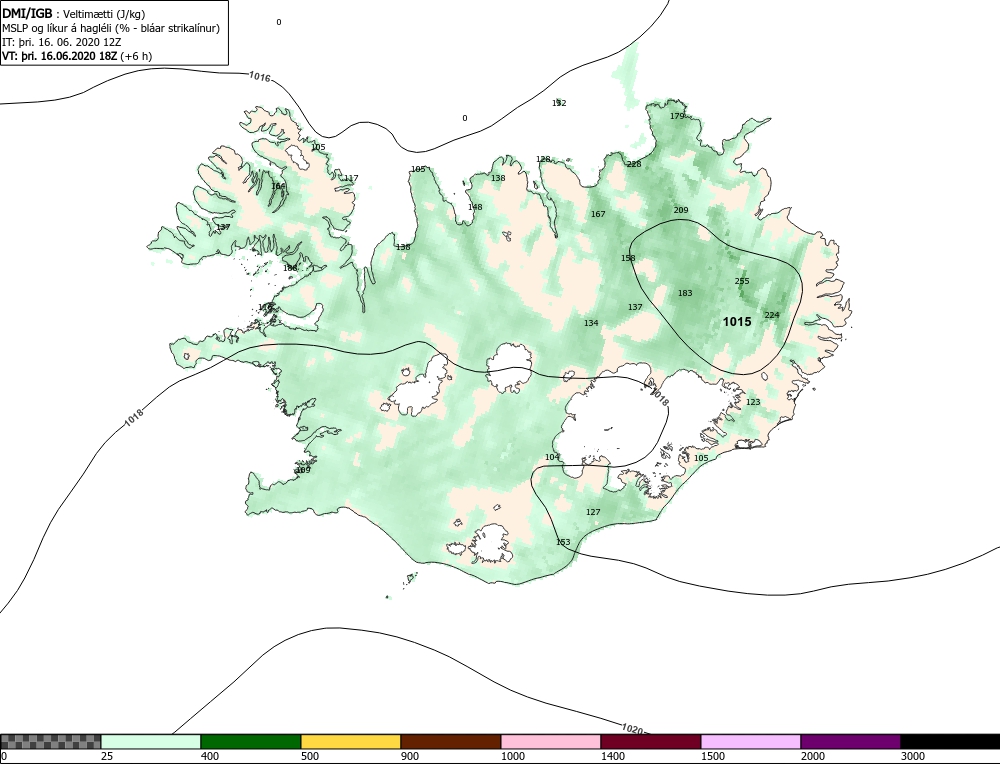The width and height of the screenshot is (1000, 764).
Task: Click the 900 legend tick label
Action: click(410, 756)
